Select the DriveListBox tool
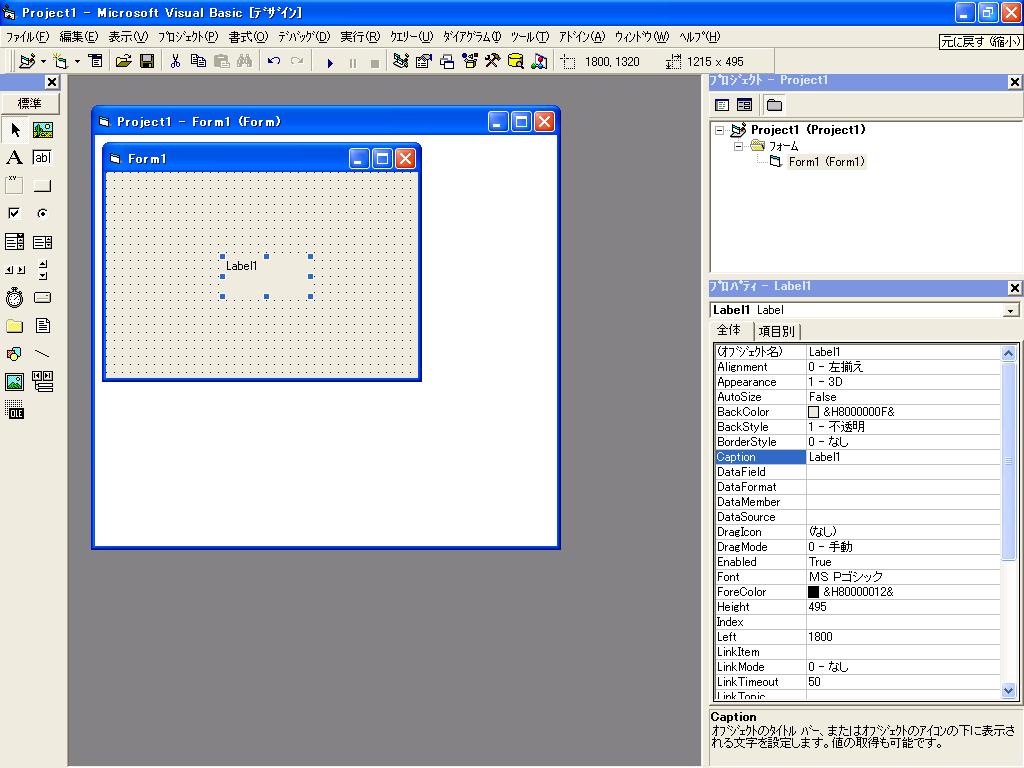This screenshot has height=768, width=1024. click(43, 298)
